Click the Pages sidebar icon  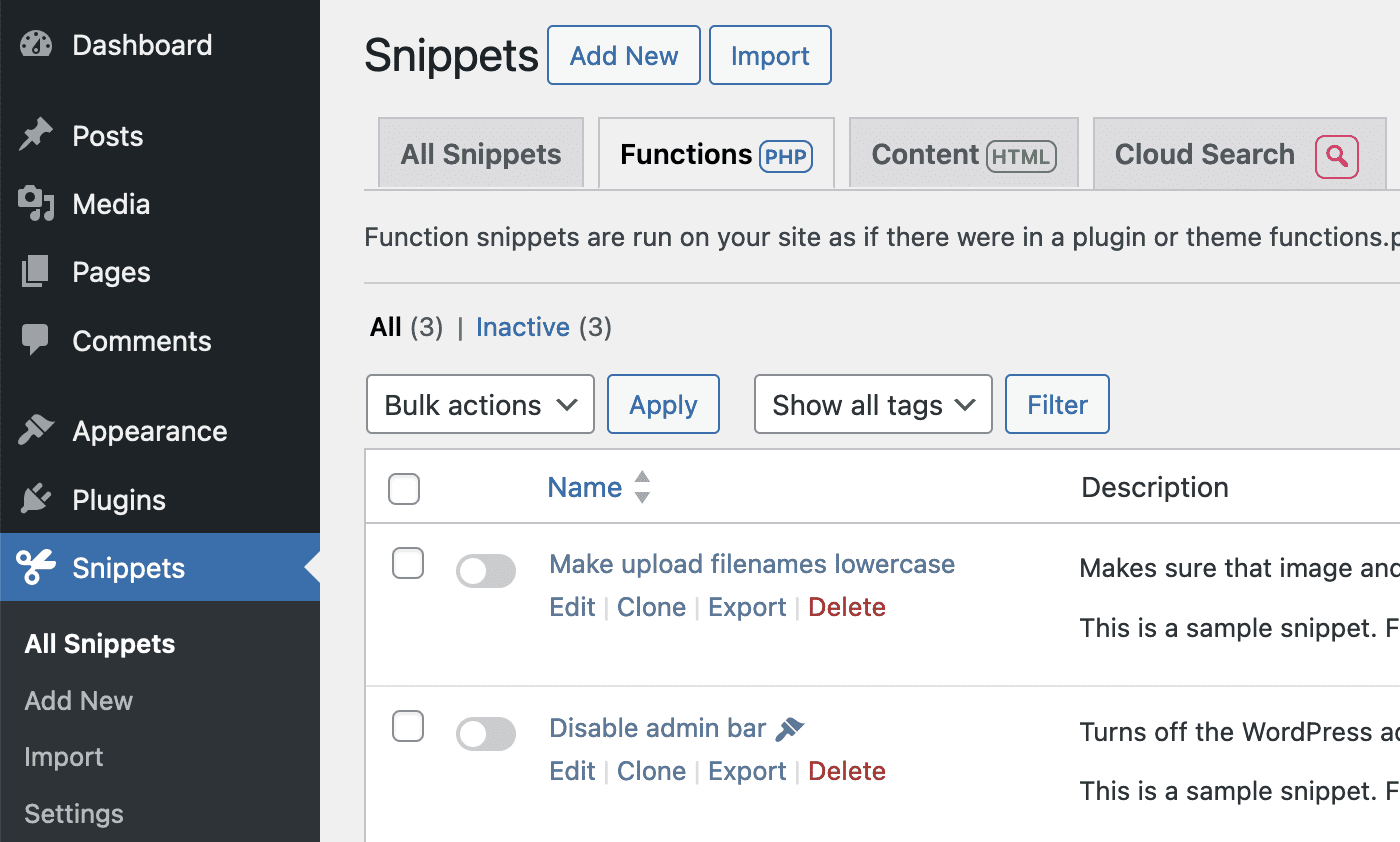tap(36, 271)
